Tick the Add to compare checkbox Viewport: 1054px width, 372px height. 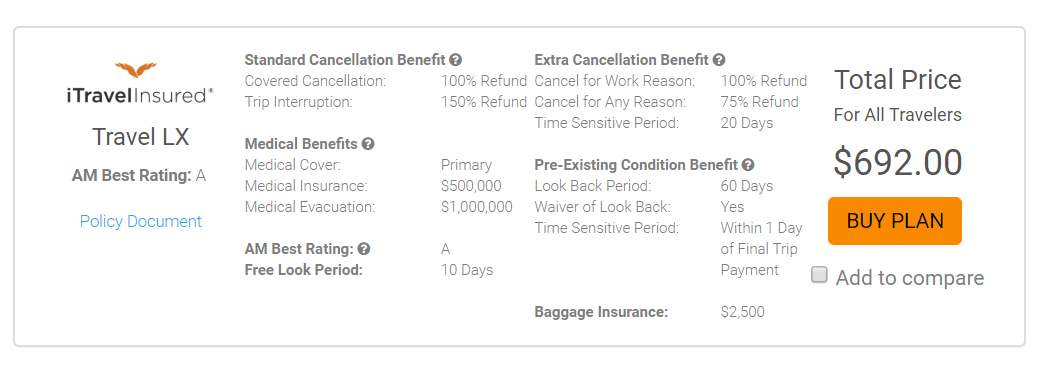[x=819, y=274]
